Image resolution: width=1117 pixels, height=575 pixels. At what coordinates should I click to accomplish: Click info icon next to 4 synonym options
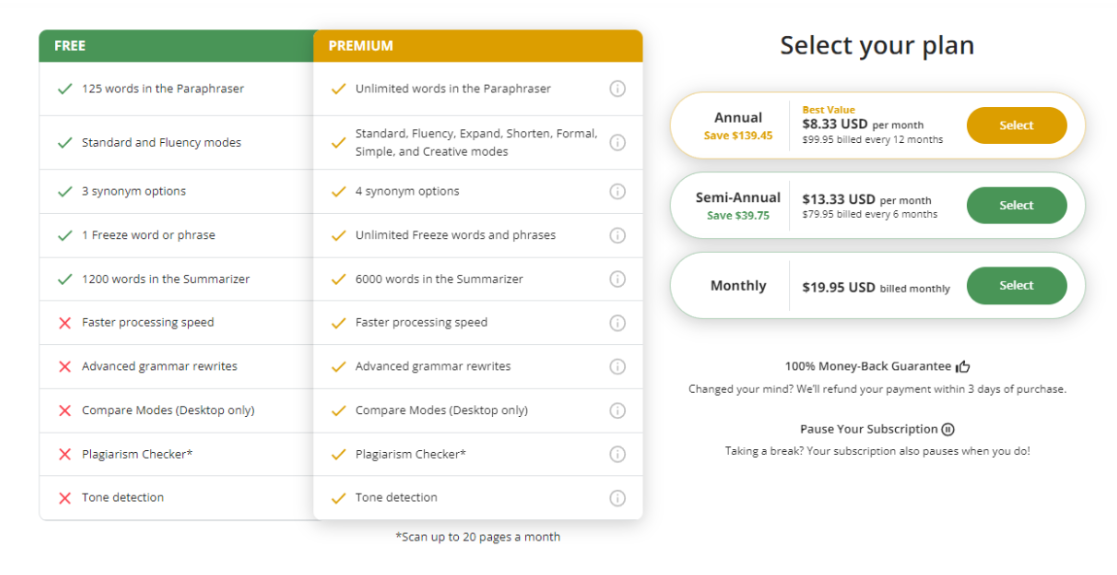[x=617, y=191]
